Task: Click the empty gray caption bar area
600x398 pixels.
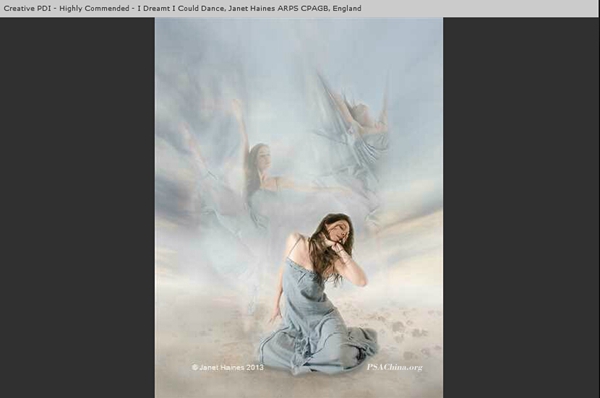Action: (478, 8)
